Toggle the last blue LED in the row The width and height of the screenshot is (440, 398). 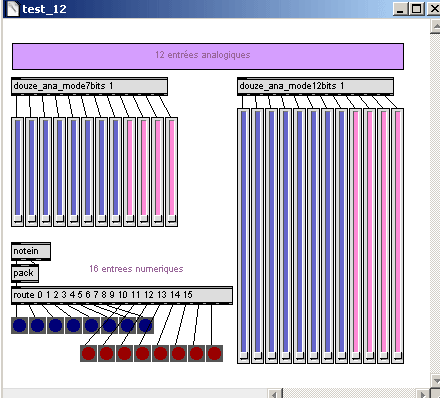pos(146,325)
